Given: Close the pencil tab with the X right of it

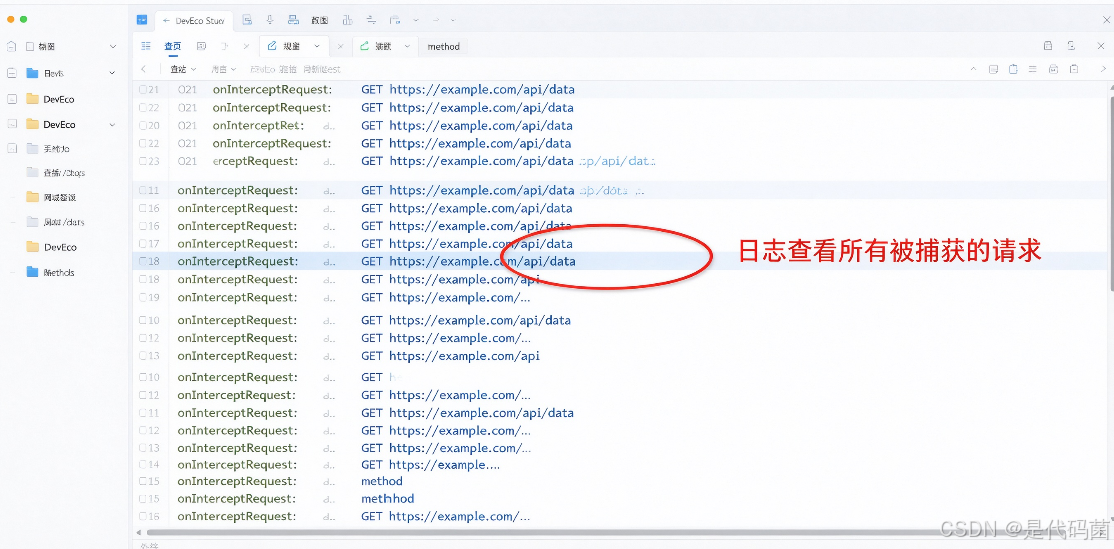Looking at the screenshot, I should (x=340, y=46).
